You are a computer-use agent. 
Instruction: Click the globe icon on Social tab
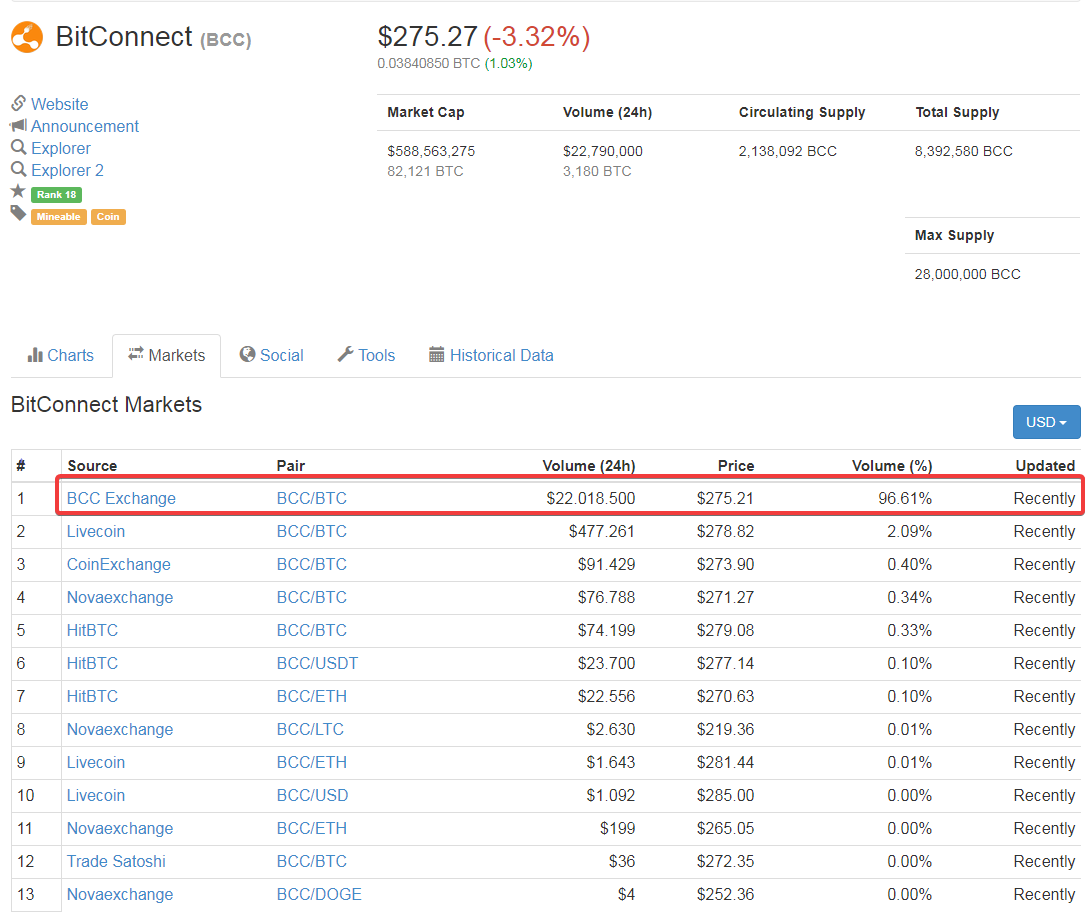click(247, 354)
